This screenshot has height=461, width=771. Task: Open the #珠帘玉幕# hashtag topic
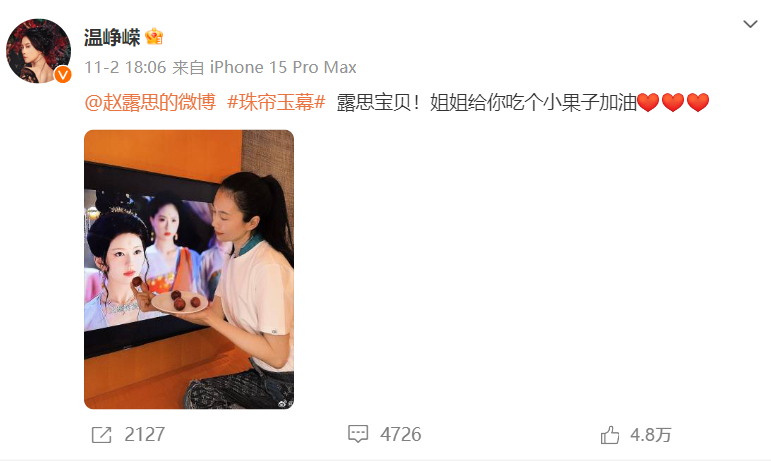coord(276,103)
